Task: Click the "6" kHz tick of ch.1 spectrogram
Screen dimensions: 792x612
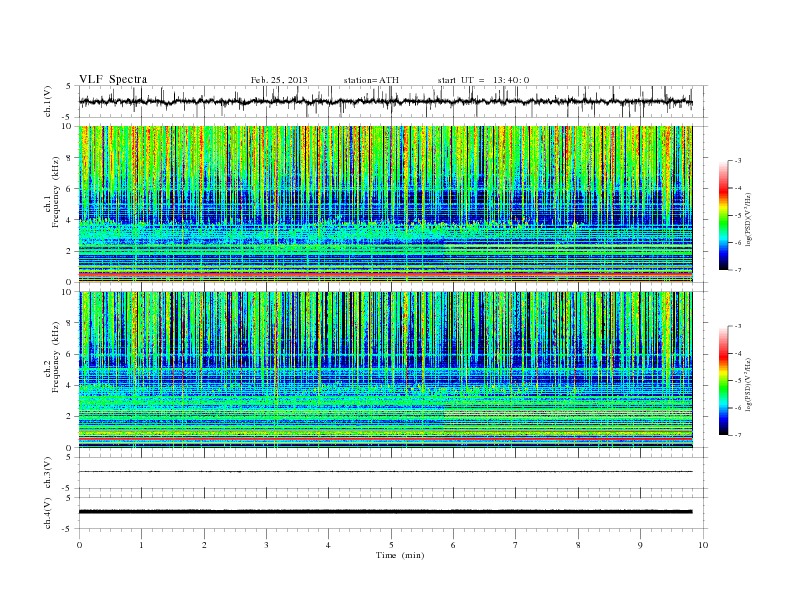Action: point(70,189)
